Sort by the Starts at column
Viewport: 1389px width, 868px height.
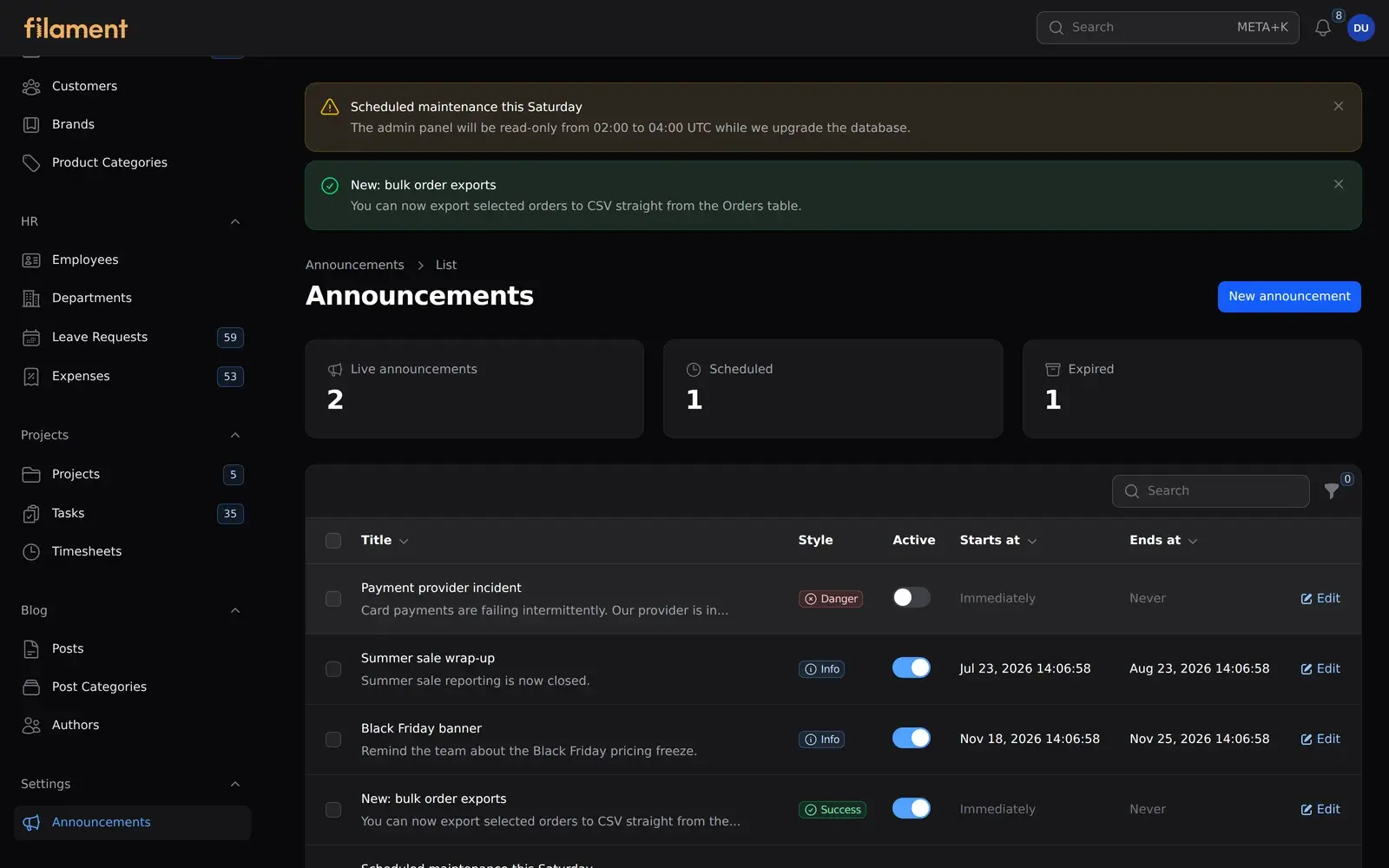(998, 540)
